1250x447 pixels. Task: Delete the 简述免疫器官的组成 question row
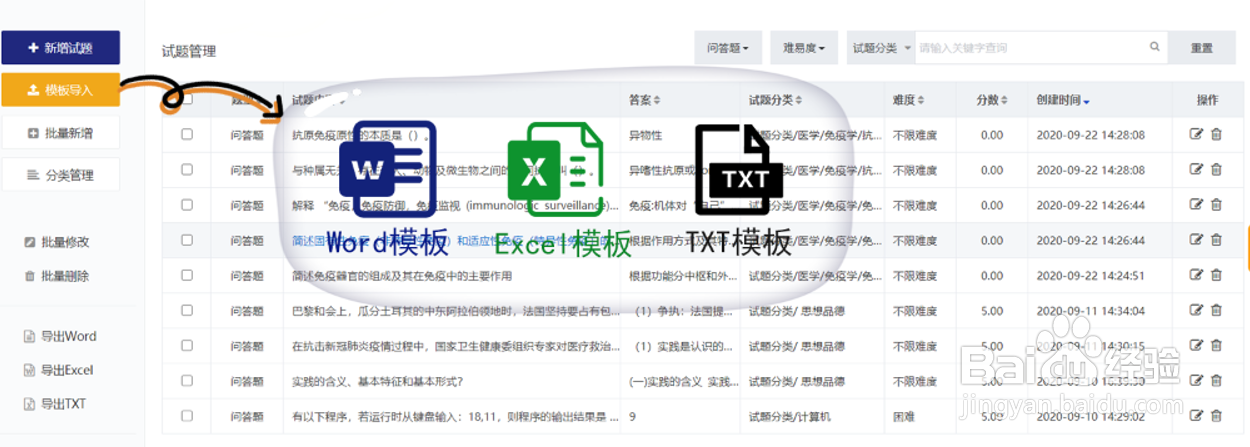pyautogui.click(x=1216, y=275)
